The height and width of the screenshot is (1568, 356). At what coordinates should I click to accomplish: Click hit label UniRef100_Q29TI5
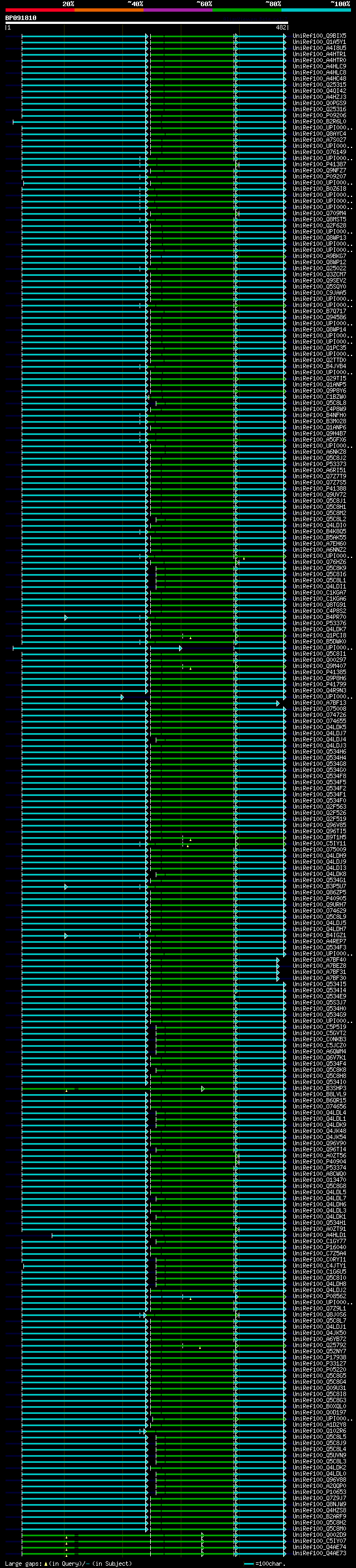click(x=319, y=379)
